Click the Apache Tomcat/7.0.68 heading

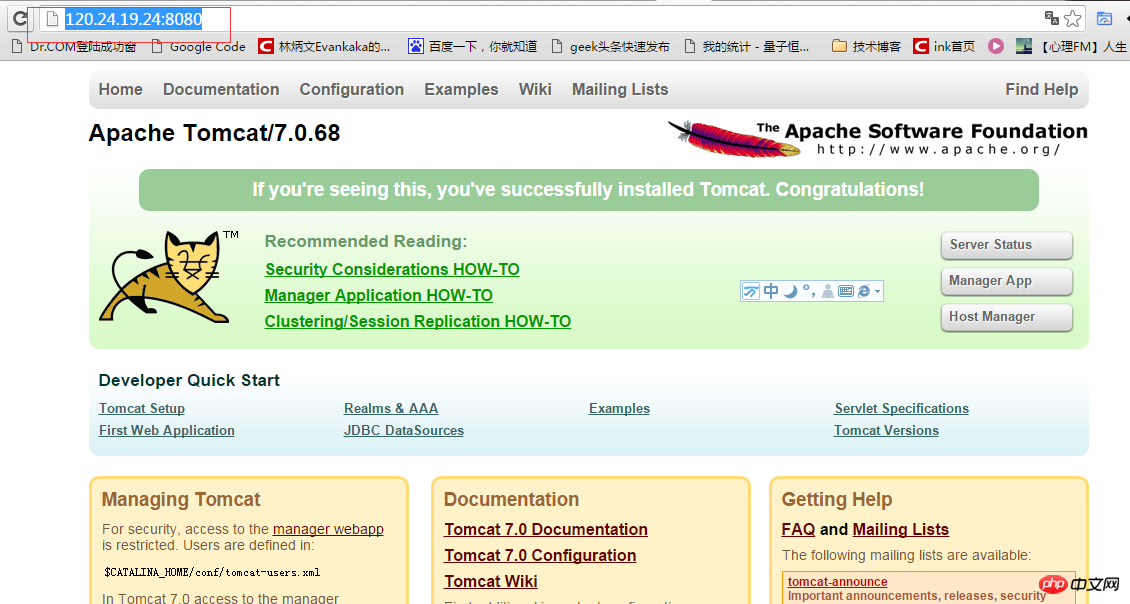tap(215, 133)
